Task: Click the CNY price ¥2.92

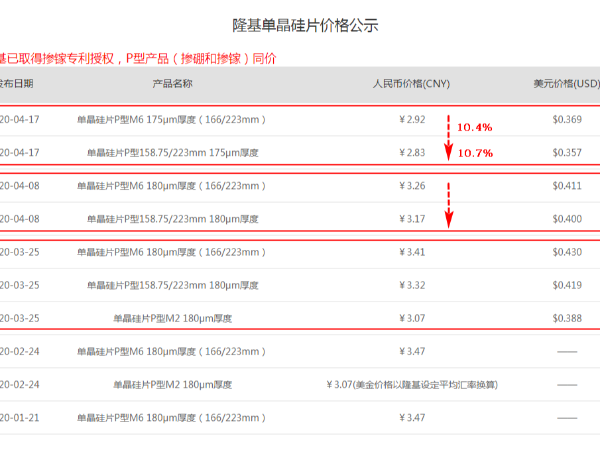Action: coord(412,119)
